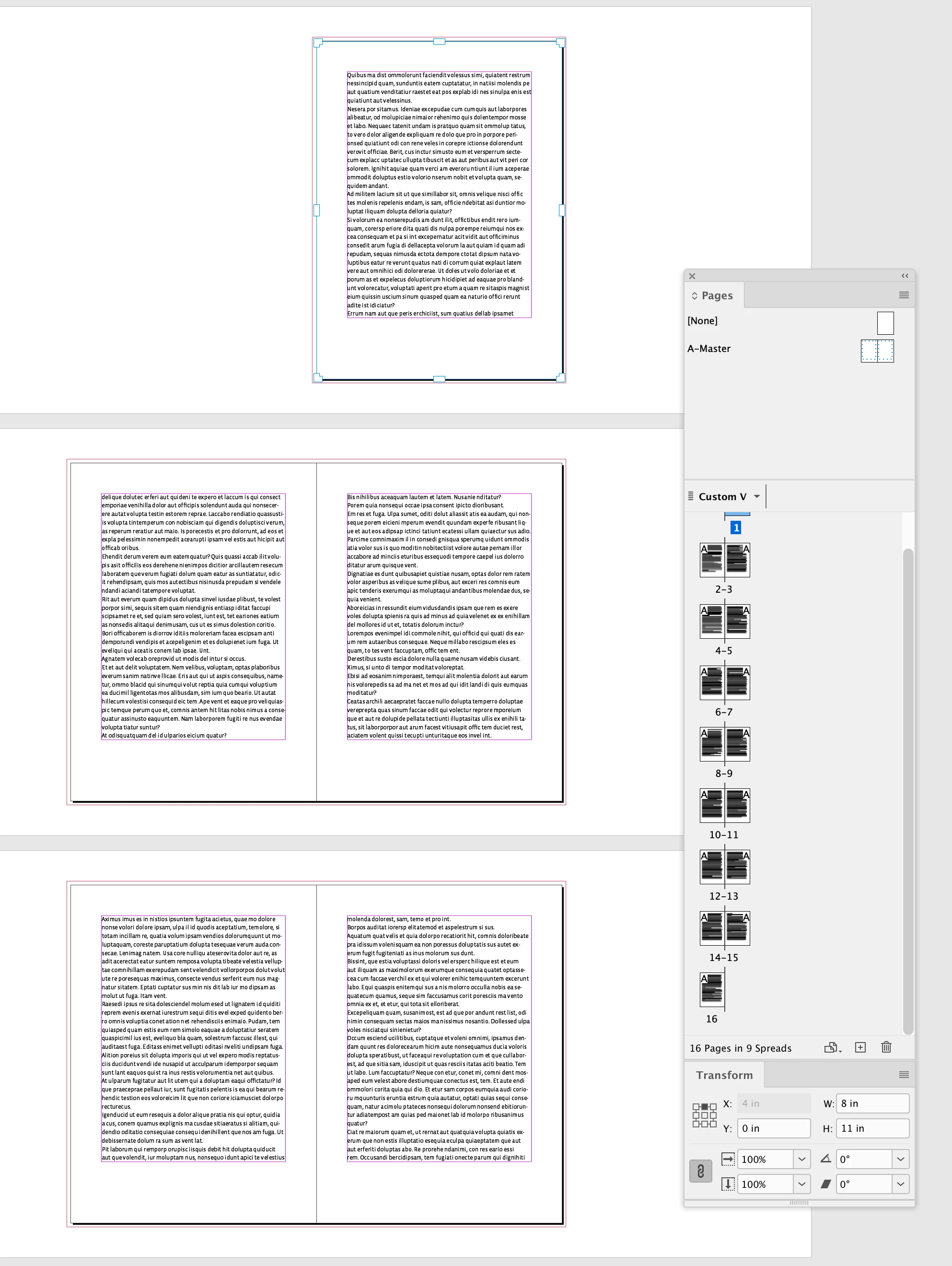Viewport: 952px width, 1266px height.
Task: Open the Pages panel flyout menu
Action: pos(904,295)
